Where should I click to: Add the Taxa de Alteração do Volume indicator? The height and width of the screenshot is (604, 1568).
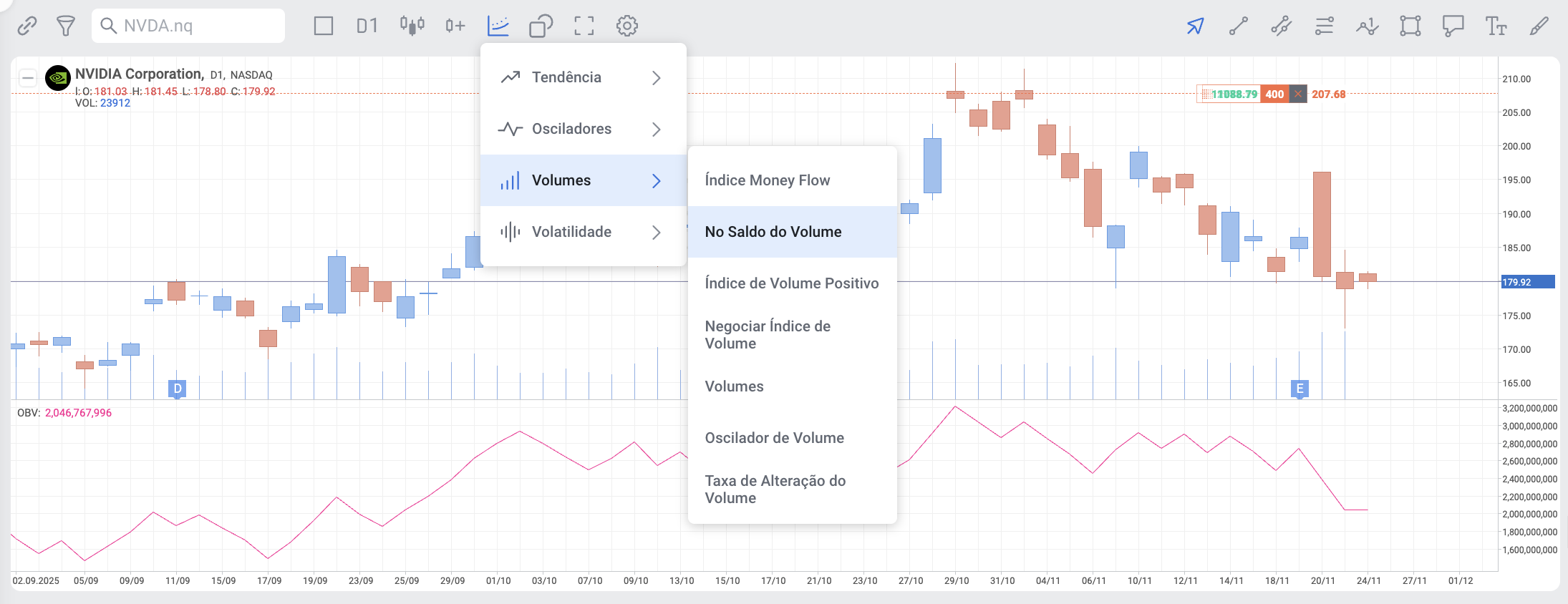[x=793, y=489]
